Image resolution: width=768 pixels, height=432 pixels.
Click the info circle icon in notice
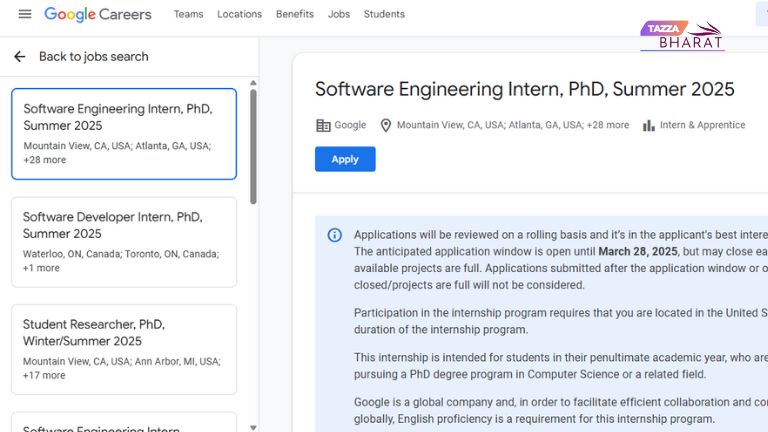(335, 235)
